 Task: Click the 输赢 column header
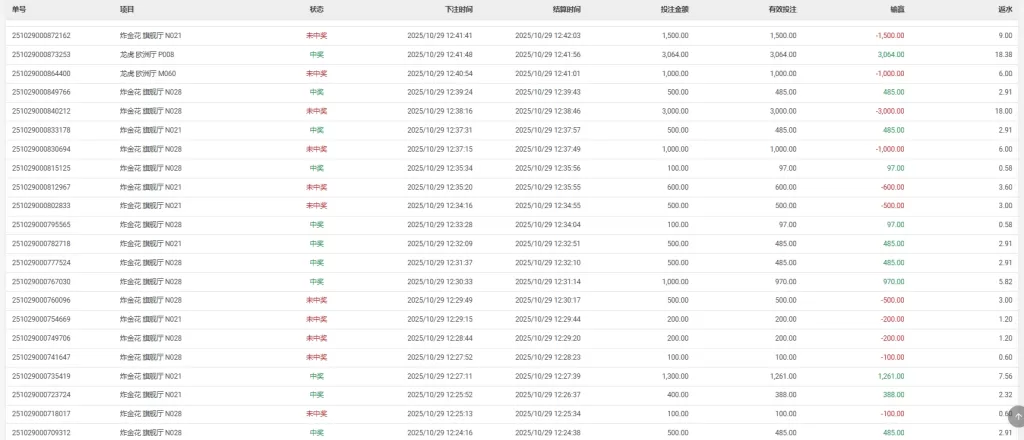897,8
